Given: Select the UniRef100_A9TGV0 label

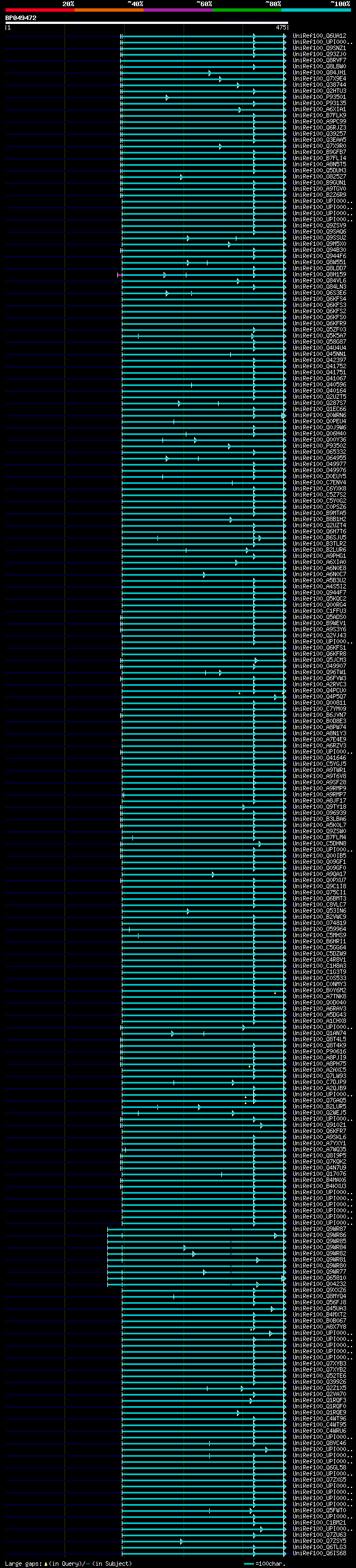Looking at the screenshot, I should (x=319, y=189).
